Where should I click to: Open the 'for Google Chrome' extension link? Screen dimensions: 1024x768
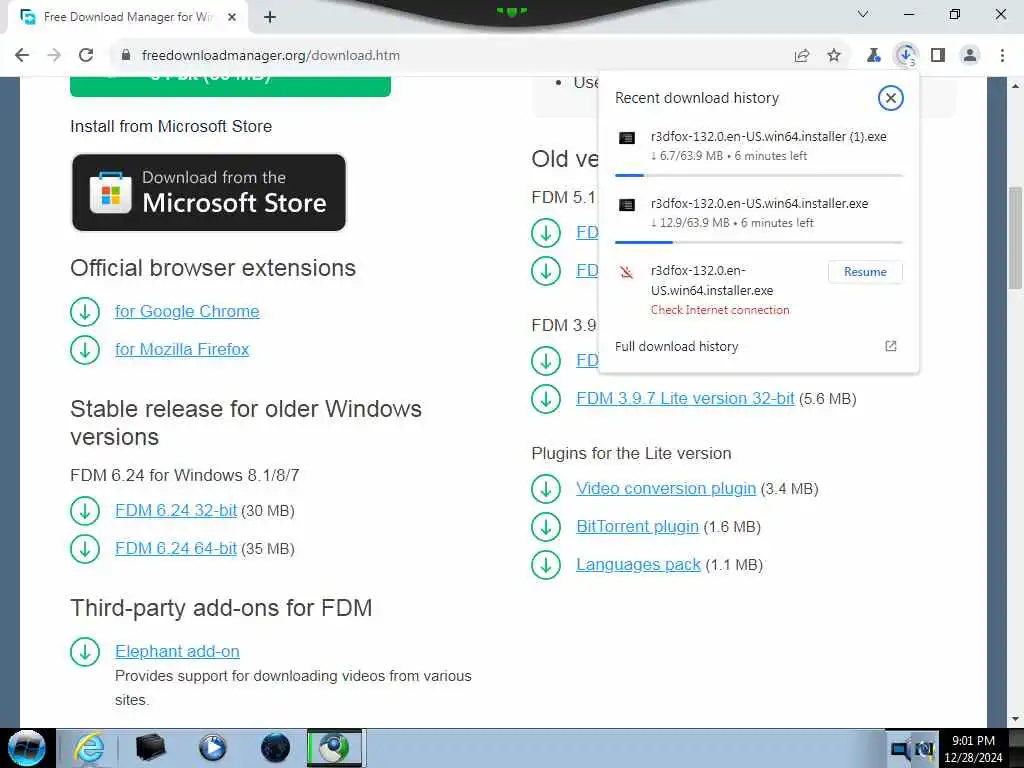187,312
